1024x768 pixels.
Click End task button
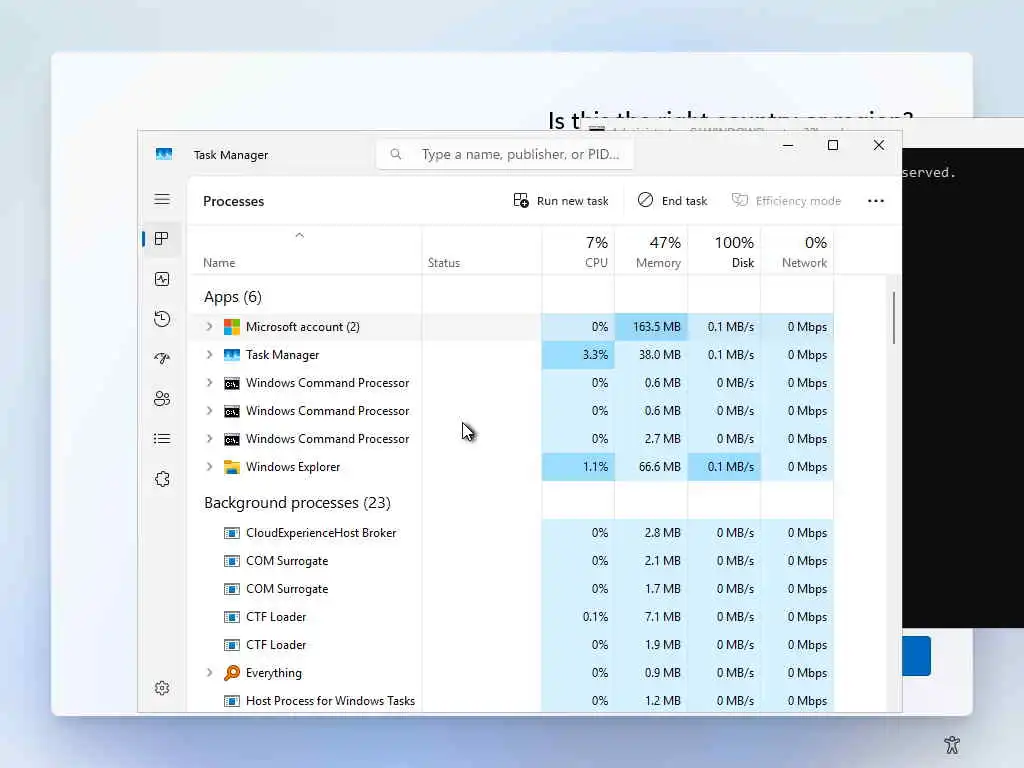(673, 200)
